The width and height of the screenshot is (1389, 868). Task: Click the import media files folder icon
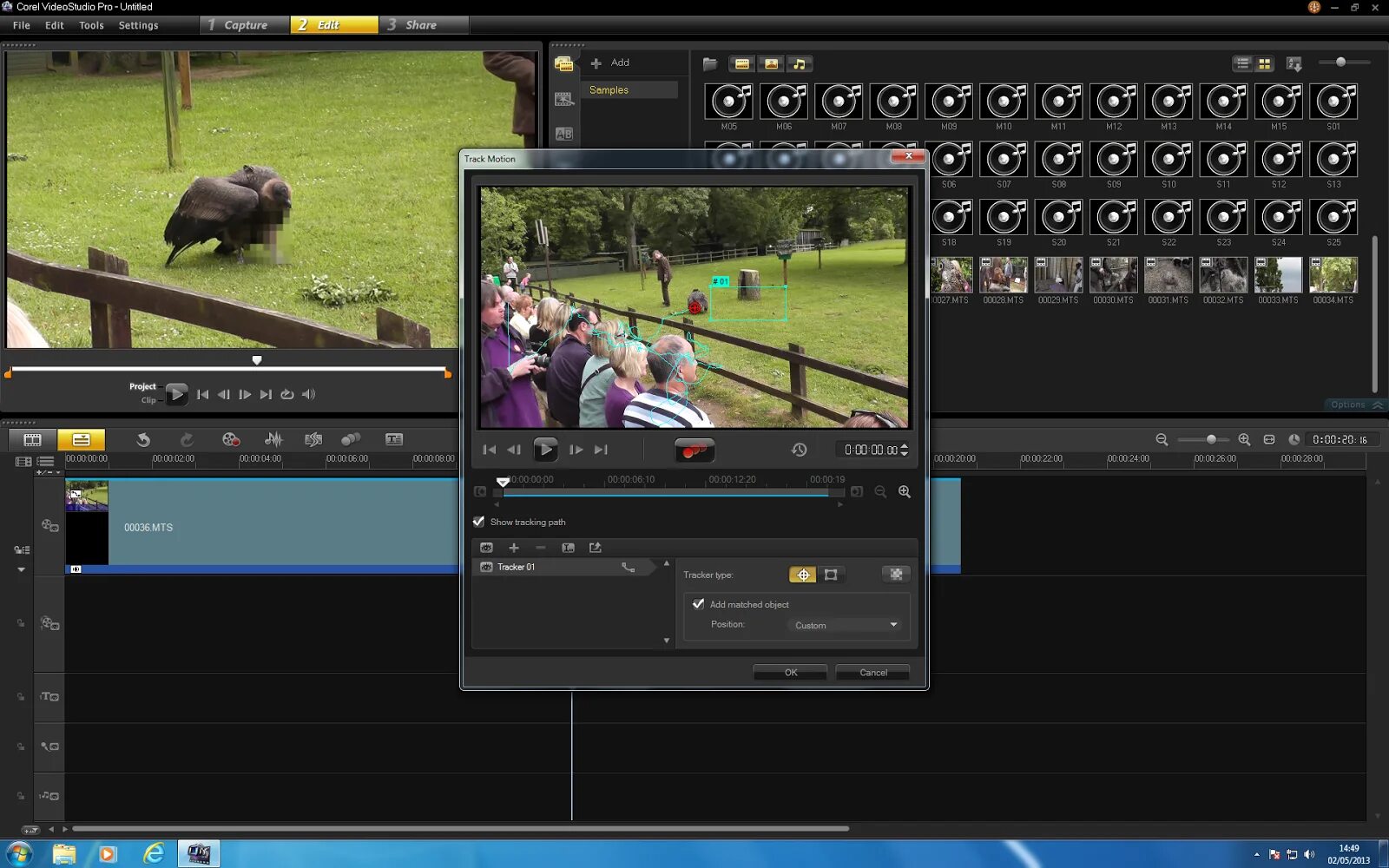click(710, 64)
